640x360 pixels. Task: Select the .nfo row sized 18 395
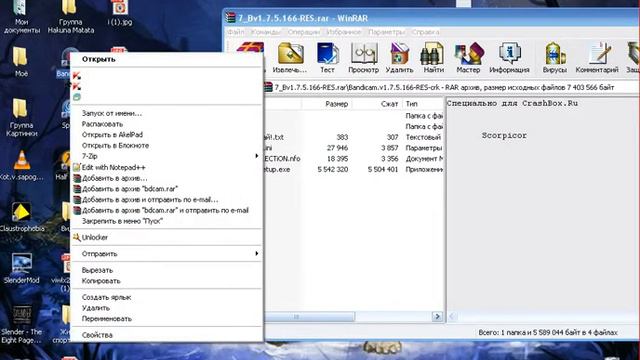tap(354, 158)
